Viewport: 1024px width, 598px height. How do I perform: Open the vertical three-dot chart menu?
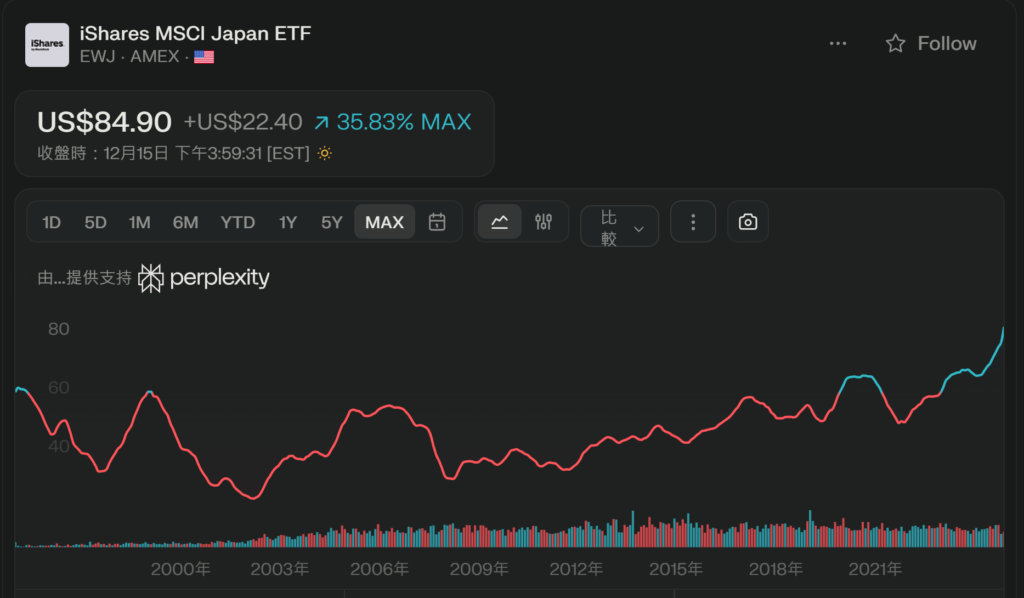(x=693, y=222)
